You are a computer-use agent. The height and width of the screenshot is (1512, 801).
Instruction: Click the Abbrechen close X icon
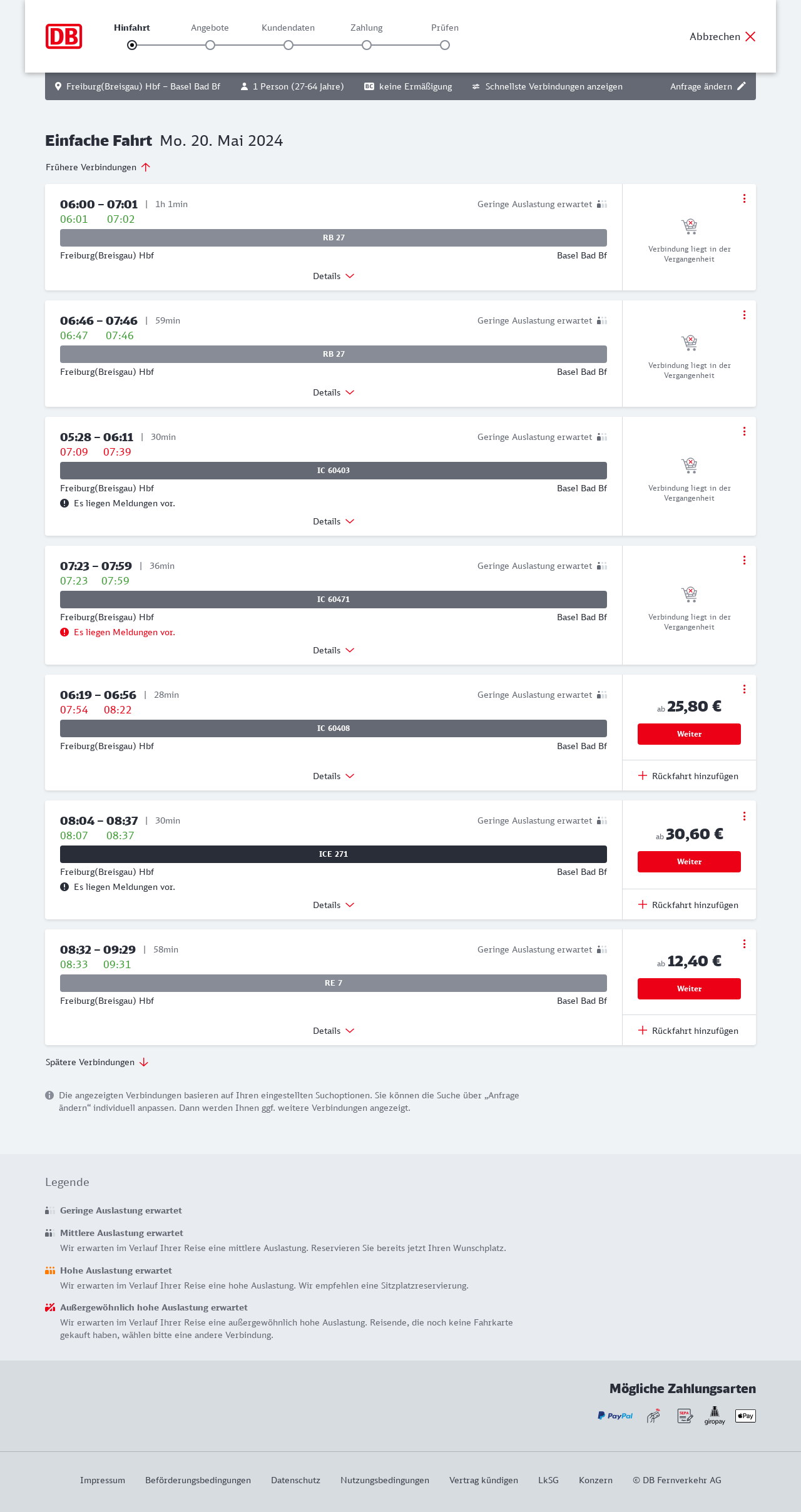[x=750, y=36]
